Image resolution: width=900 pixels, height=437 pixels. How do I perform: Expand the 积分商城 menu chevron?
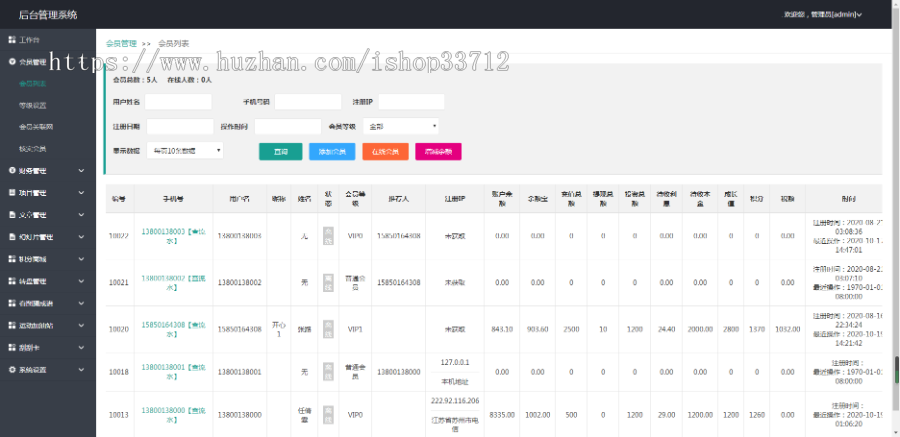point(81,259)
